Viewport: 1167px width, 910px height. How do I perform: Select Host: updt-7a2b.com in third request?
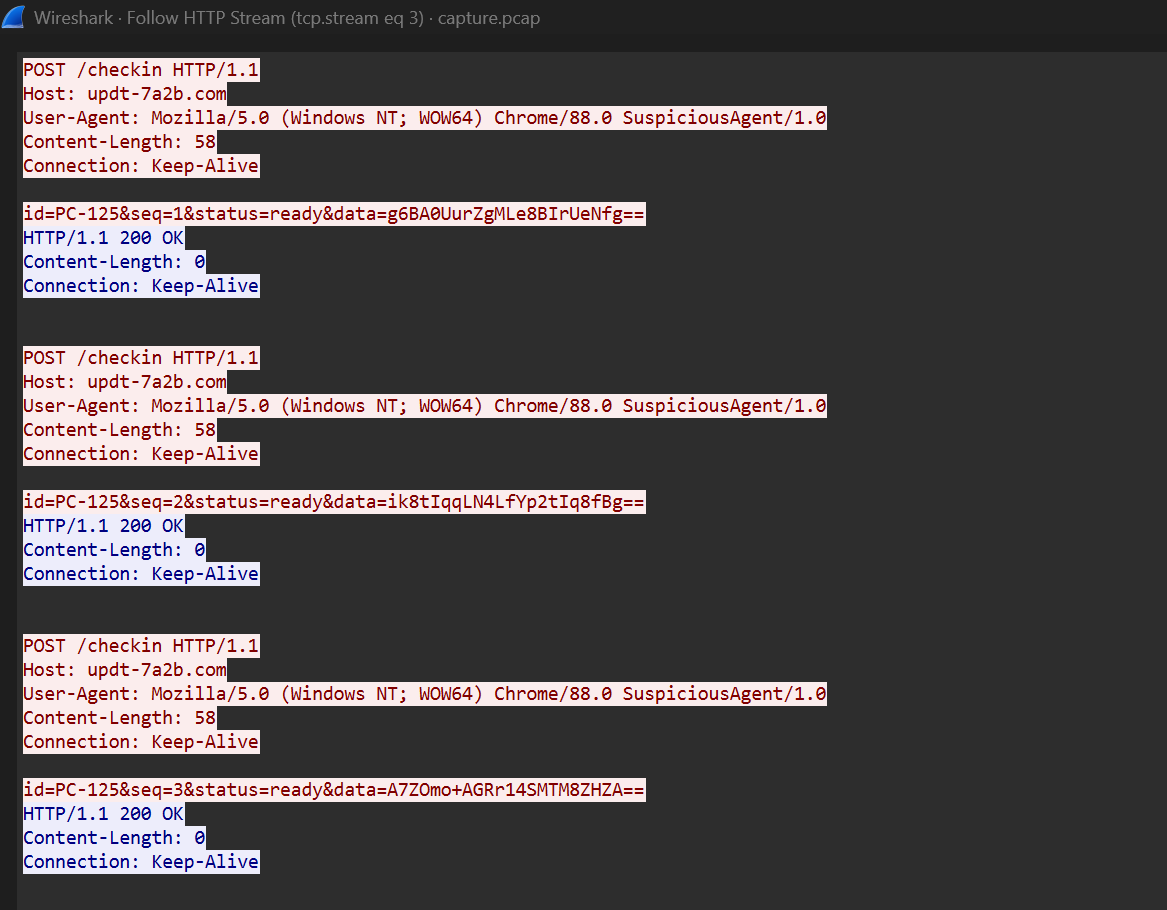125,670
